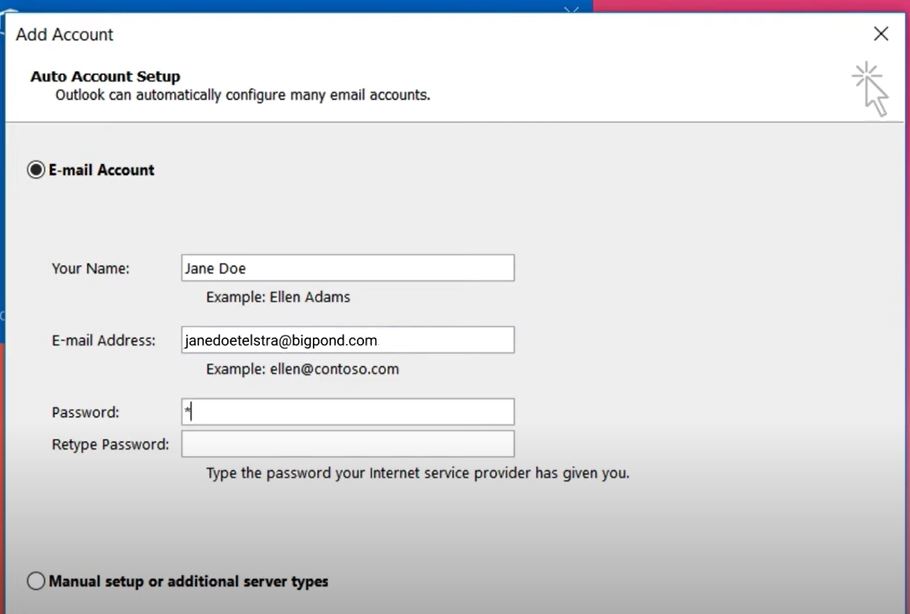Click the Auto Account Setup heading
This screenshot has height=614, width=910.
tap(105, 76)
